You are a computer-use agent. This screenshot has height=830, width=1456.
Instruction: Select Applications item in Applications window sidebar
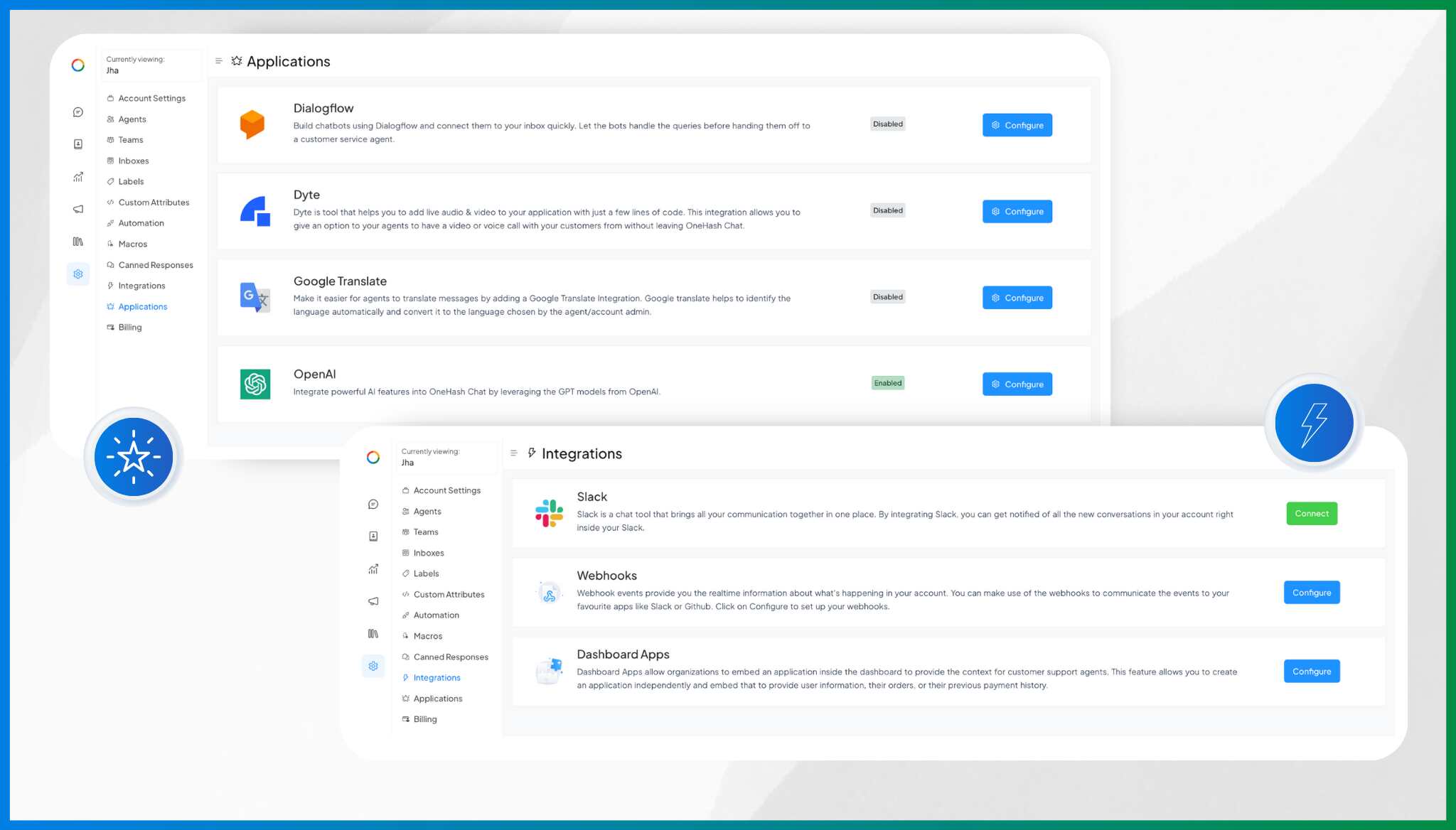click(137, 307)
